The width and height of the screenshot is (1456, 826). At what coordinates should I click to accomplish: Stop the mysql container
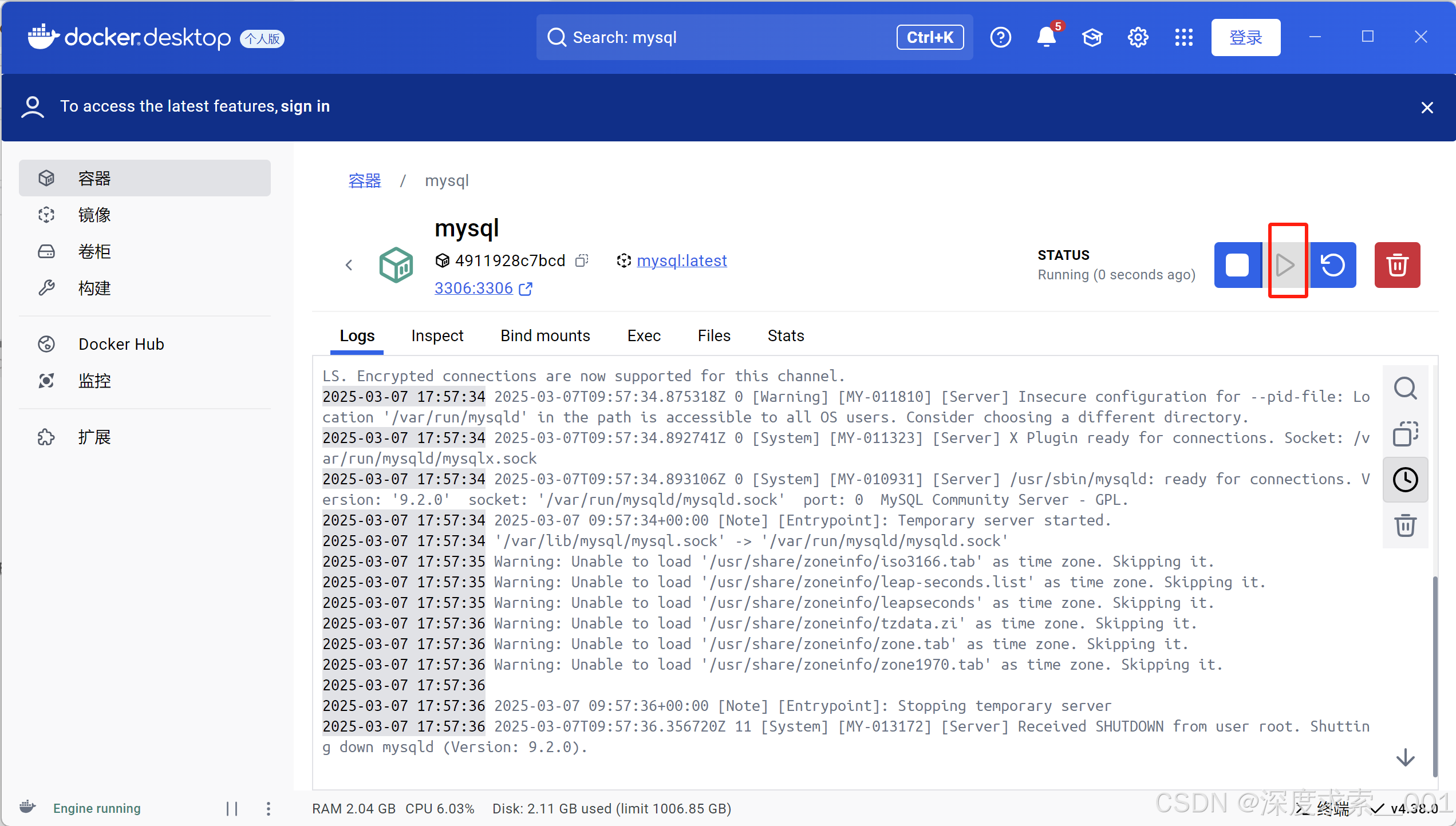[x=1237, y=265]
